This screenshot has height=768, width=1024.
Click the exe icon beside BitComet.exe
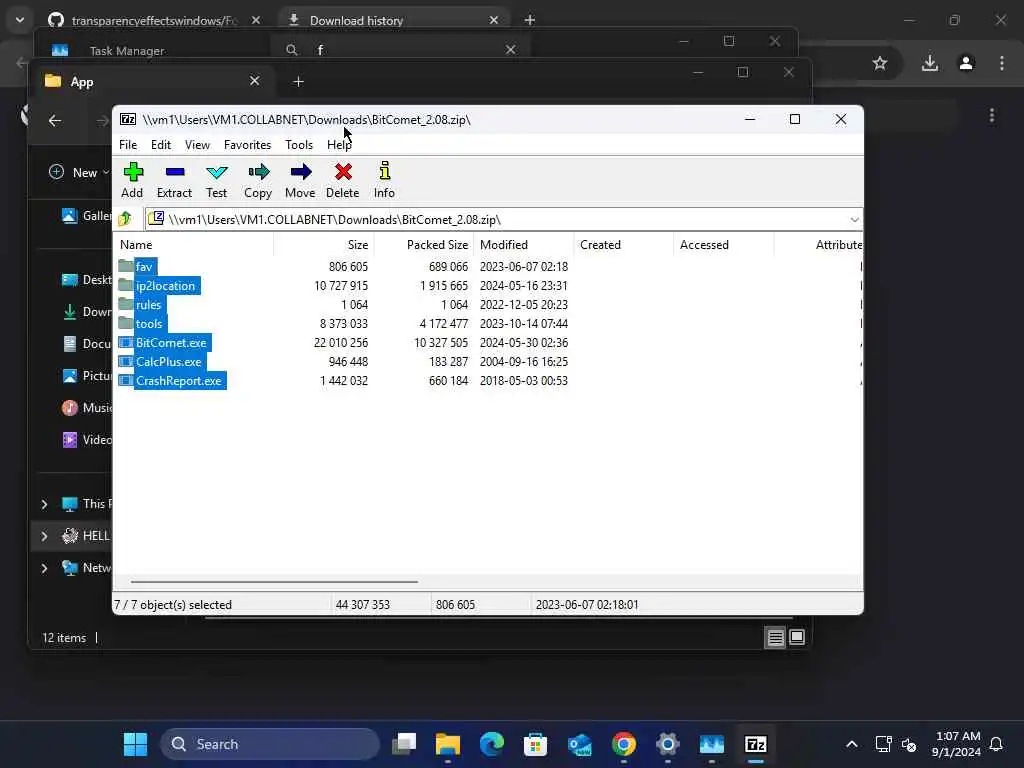point(125,342)
